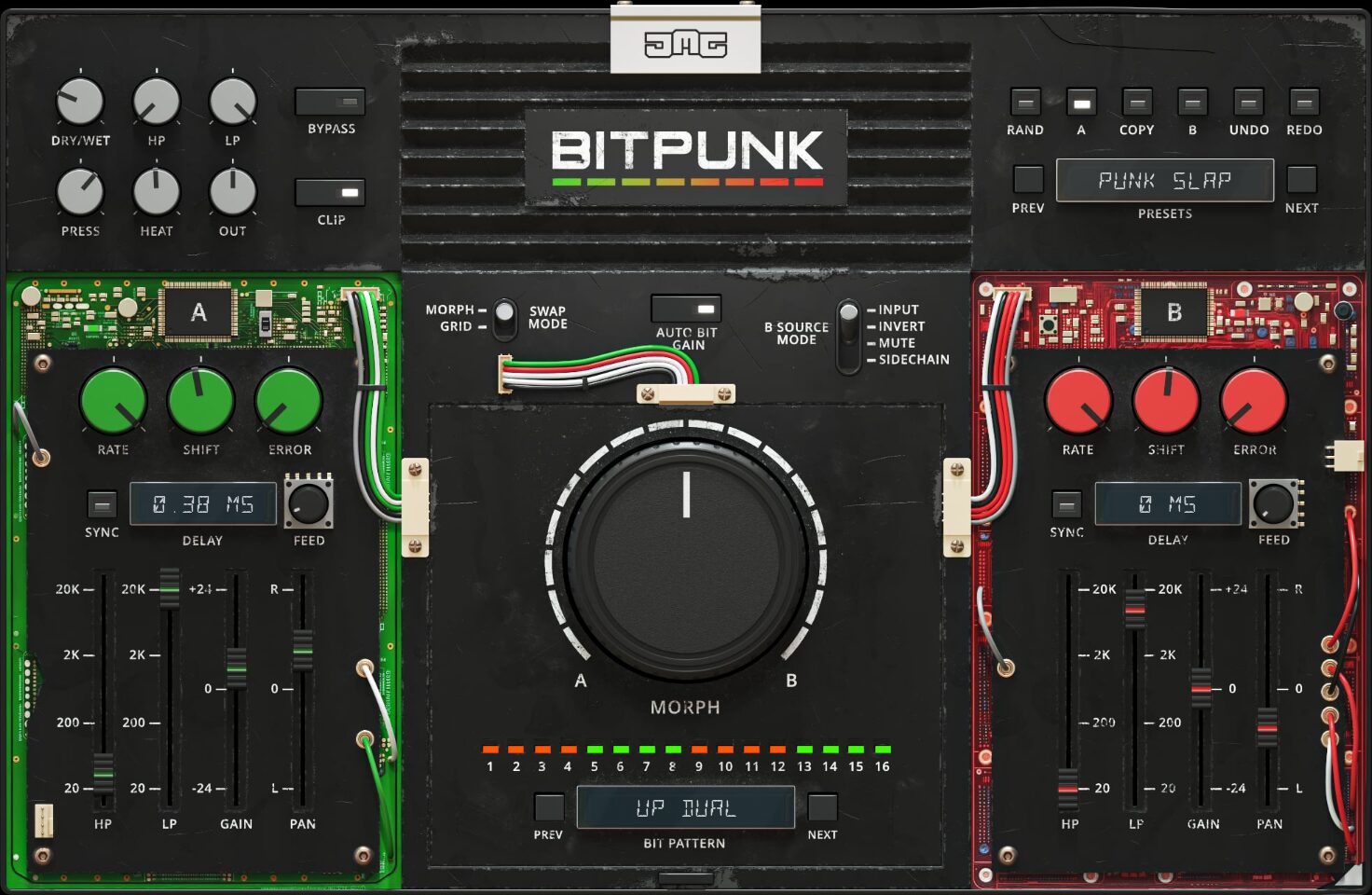Viewport: 1372px width, 895px height.
Task: Toggle bit 1 LED in pattern
Action: (490, 750)
